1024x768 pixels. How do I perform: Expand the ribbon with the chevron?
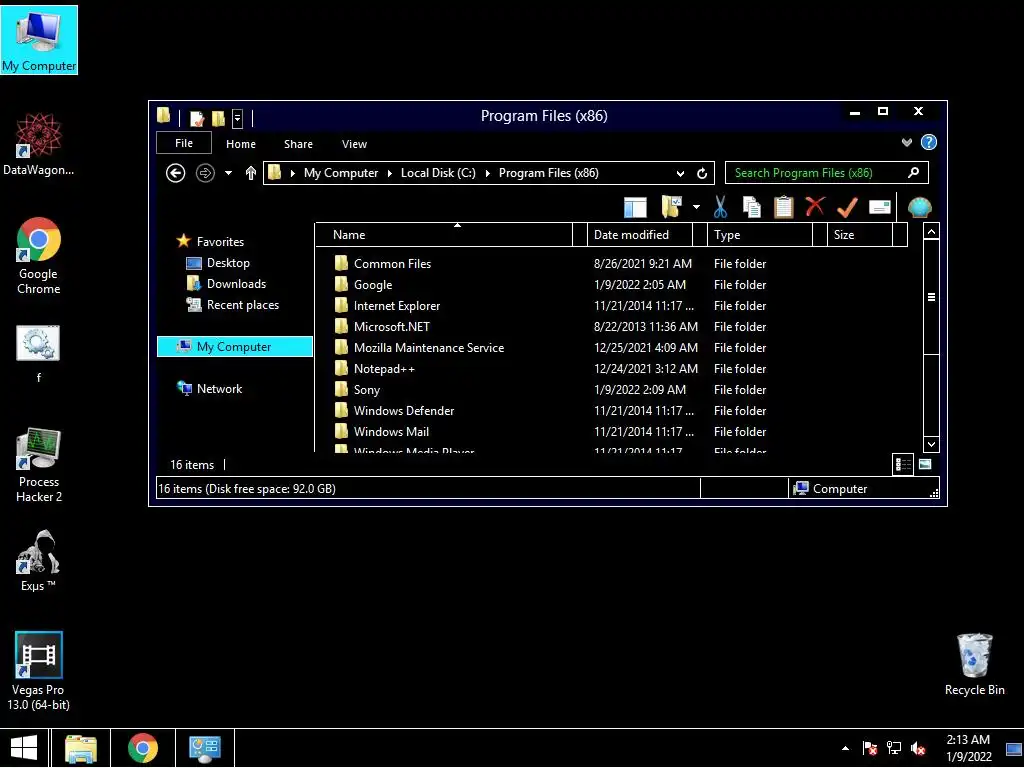point(906,142)
